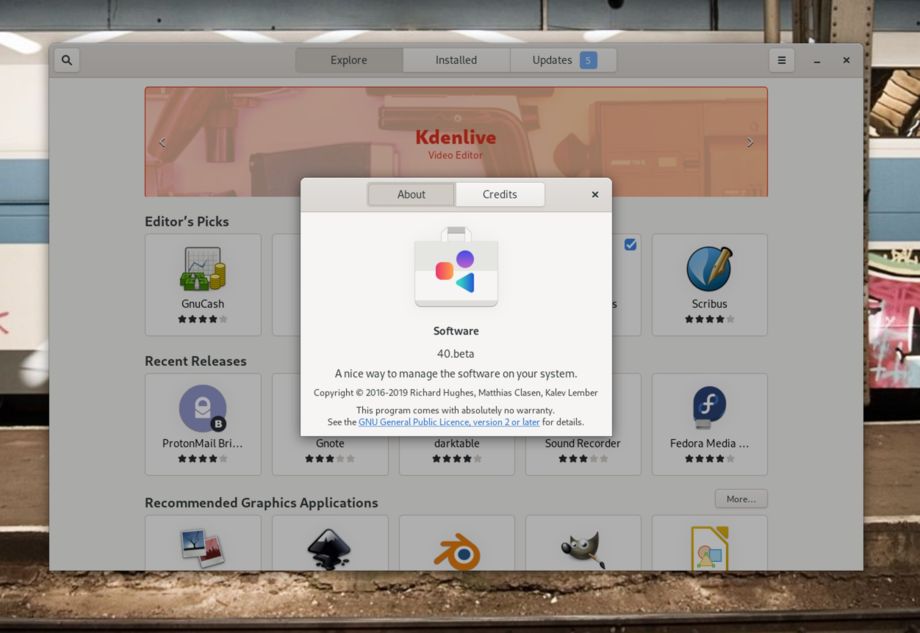Open the Updates tab
920x633 pixels.
point(563,60)
